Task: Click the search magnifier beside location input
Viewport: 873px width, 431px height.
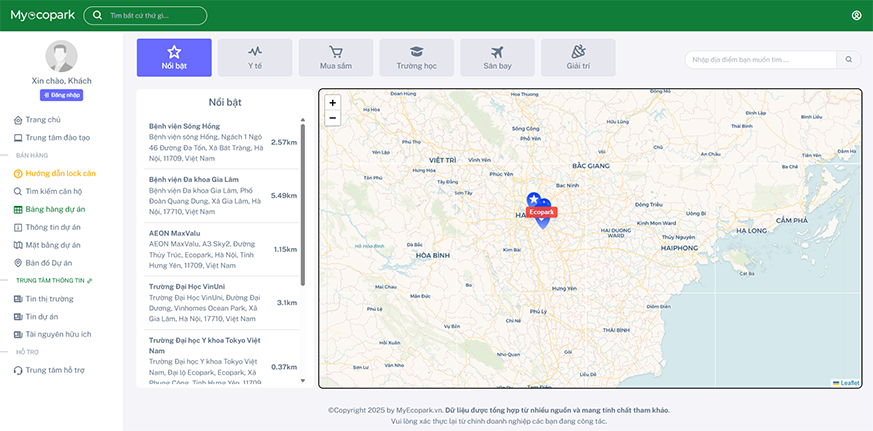Action: 849,60
